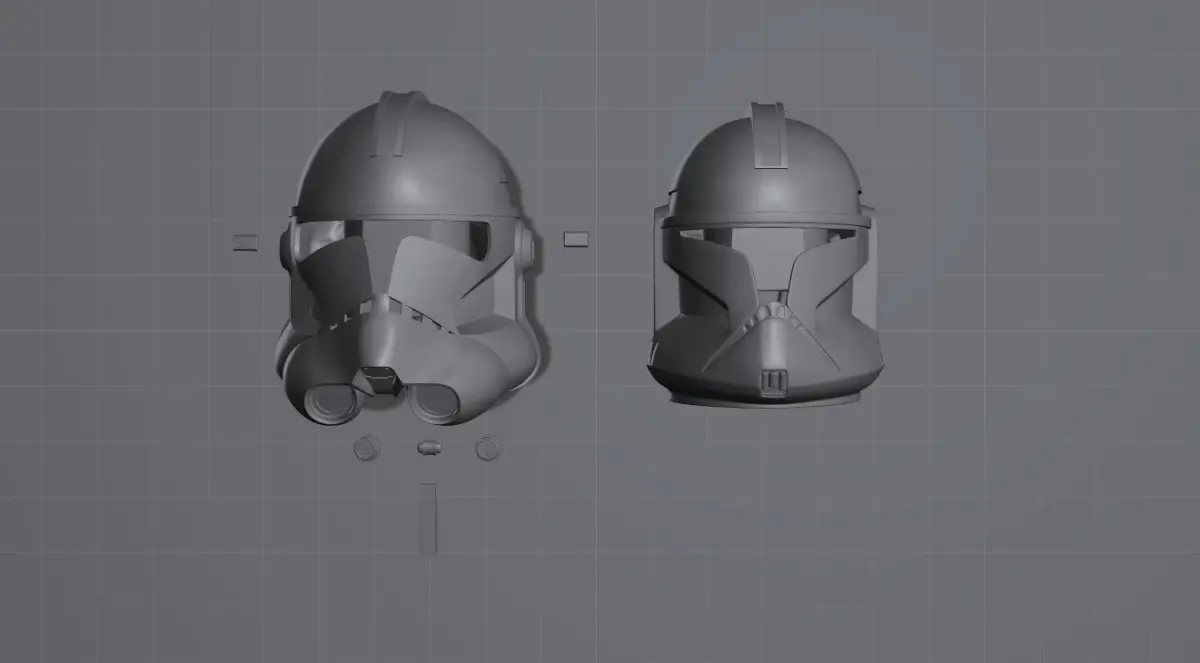The image size is (1200, 663).
Task: Select the left helmet with round respirator vents
Action: point(408,260)
